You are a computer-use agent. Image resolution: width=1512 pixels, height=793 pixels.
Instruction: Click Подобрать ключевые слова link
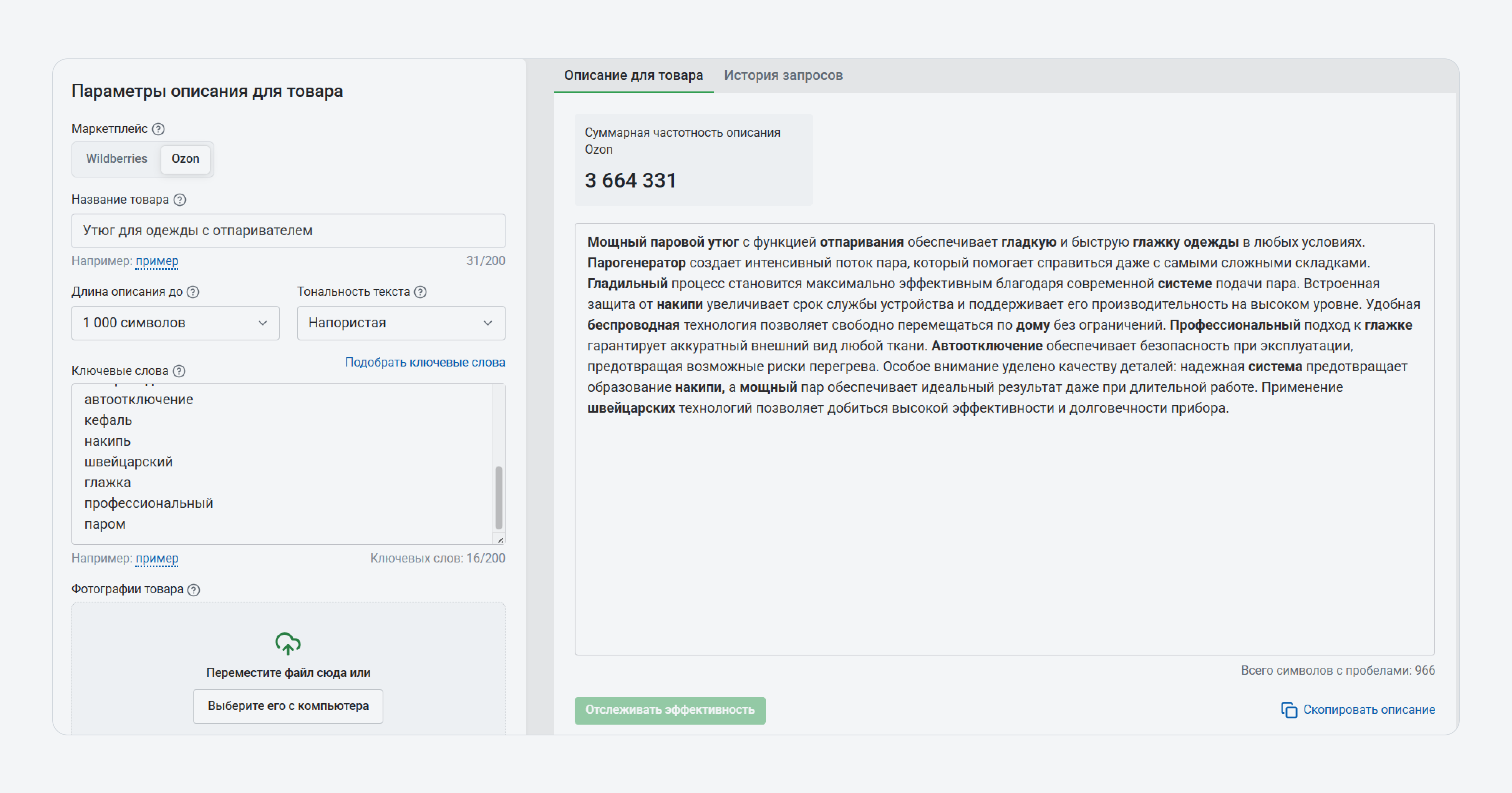[x=425, y=362]
